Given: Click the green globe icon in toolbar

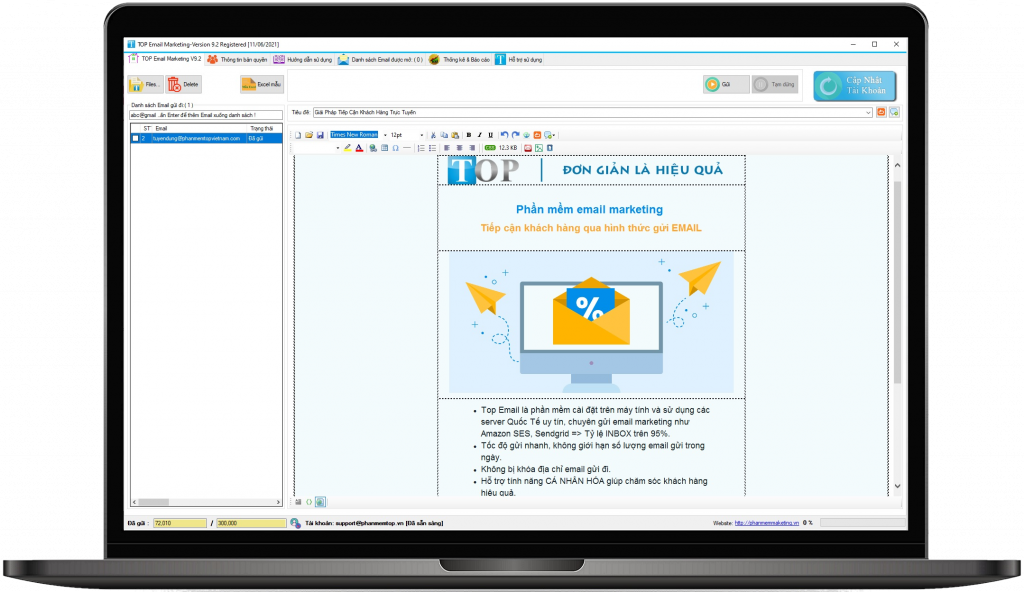Looking at the screenshot, I should tap(526, 135).
